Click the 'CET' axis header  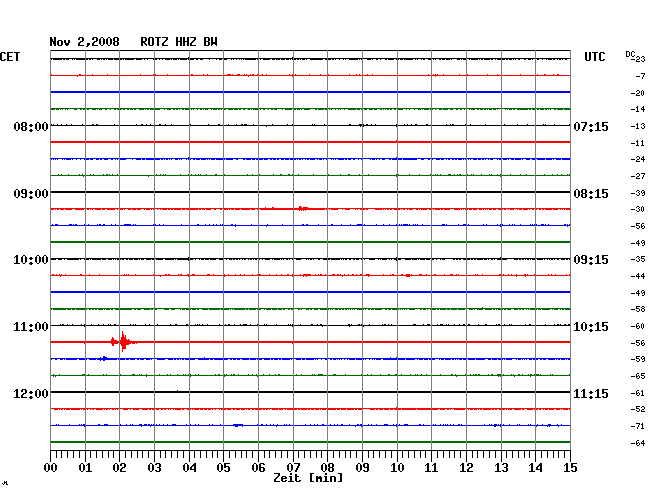coord(10,57)
